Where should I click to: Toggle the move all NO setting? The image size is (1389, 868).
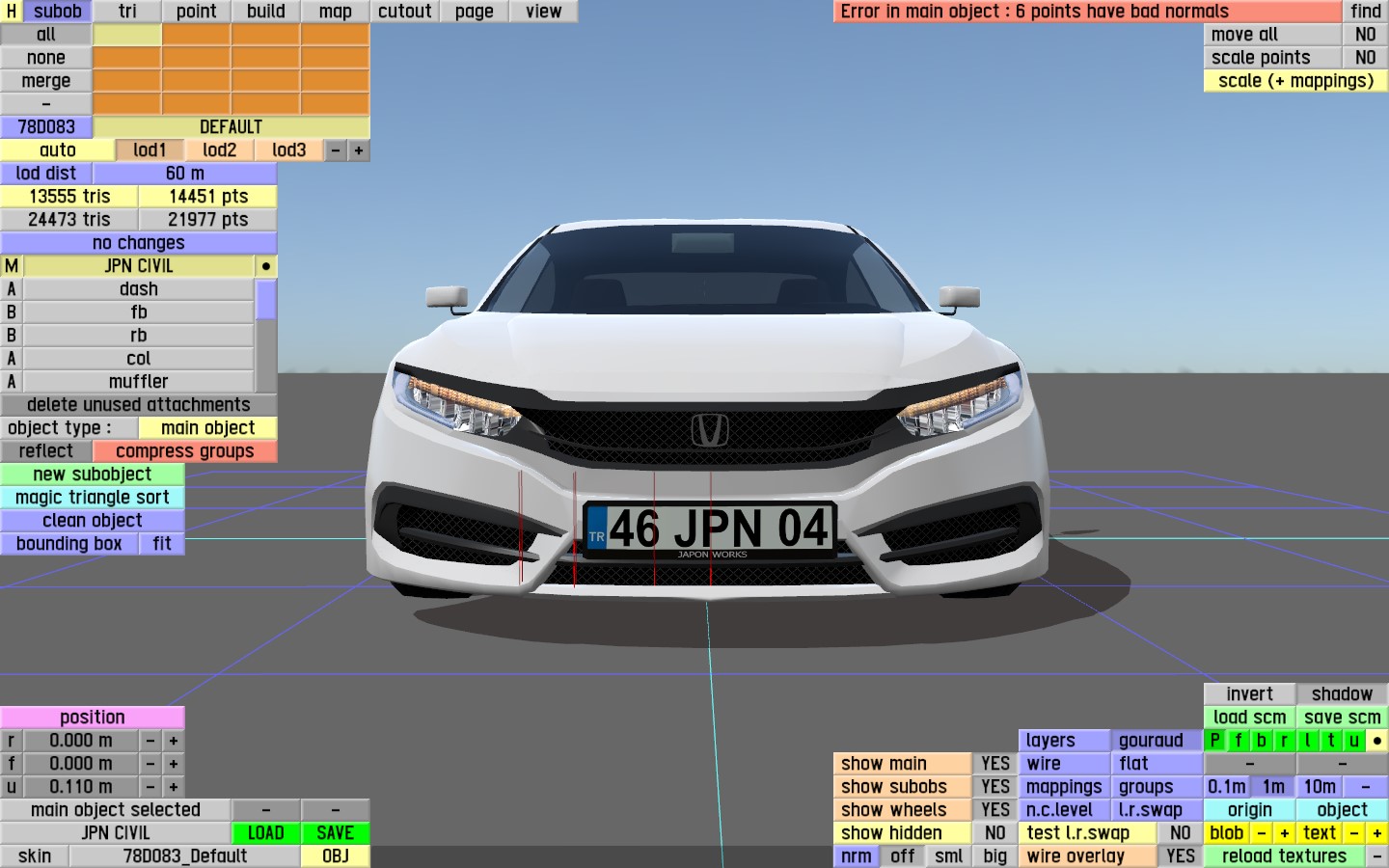pyautogui.click(x=1366, y=35)
